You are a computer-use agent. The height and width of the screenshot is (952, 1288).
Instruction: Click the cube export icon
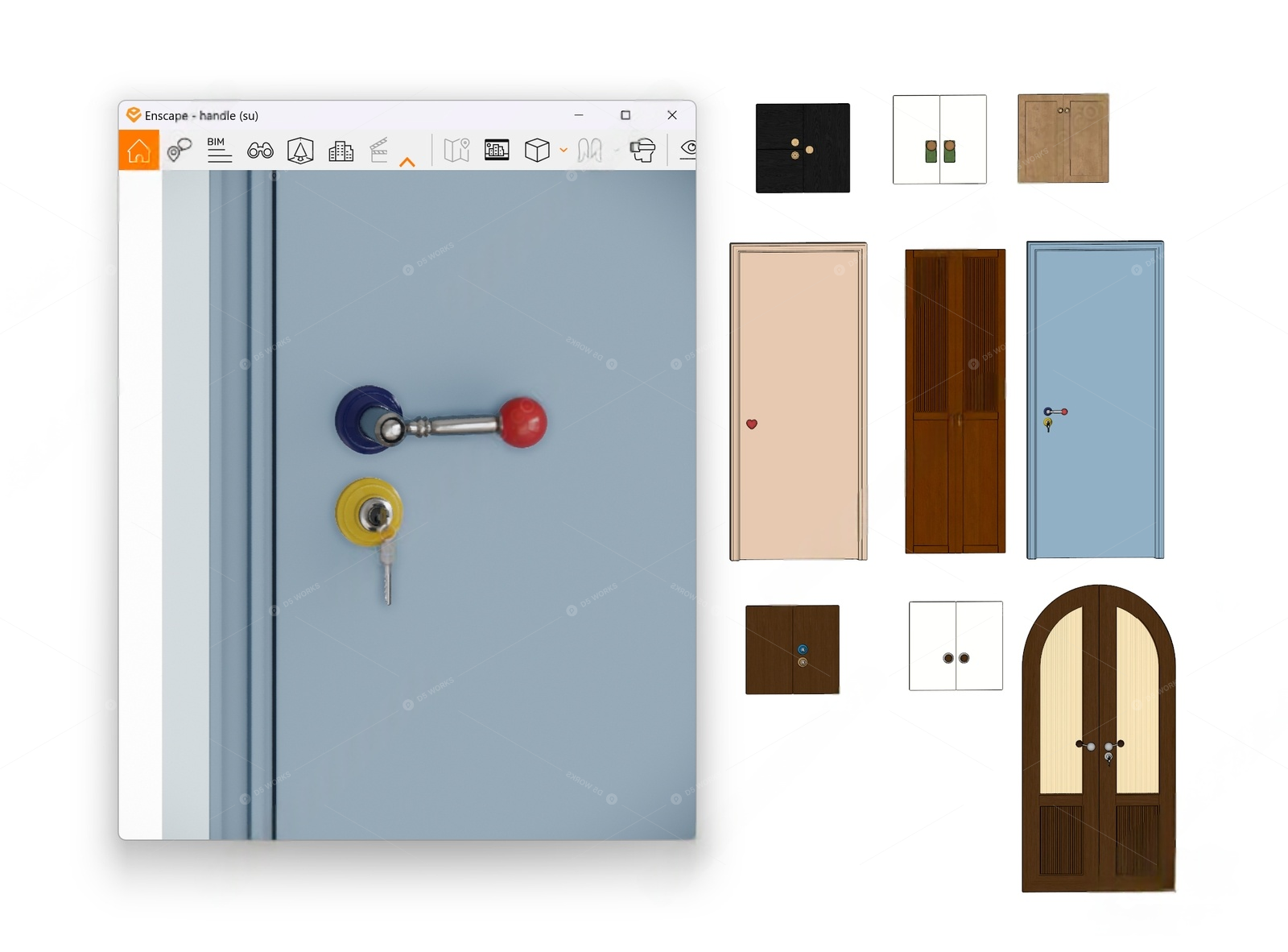pos(537,150)
